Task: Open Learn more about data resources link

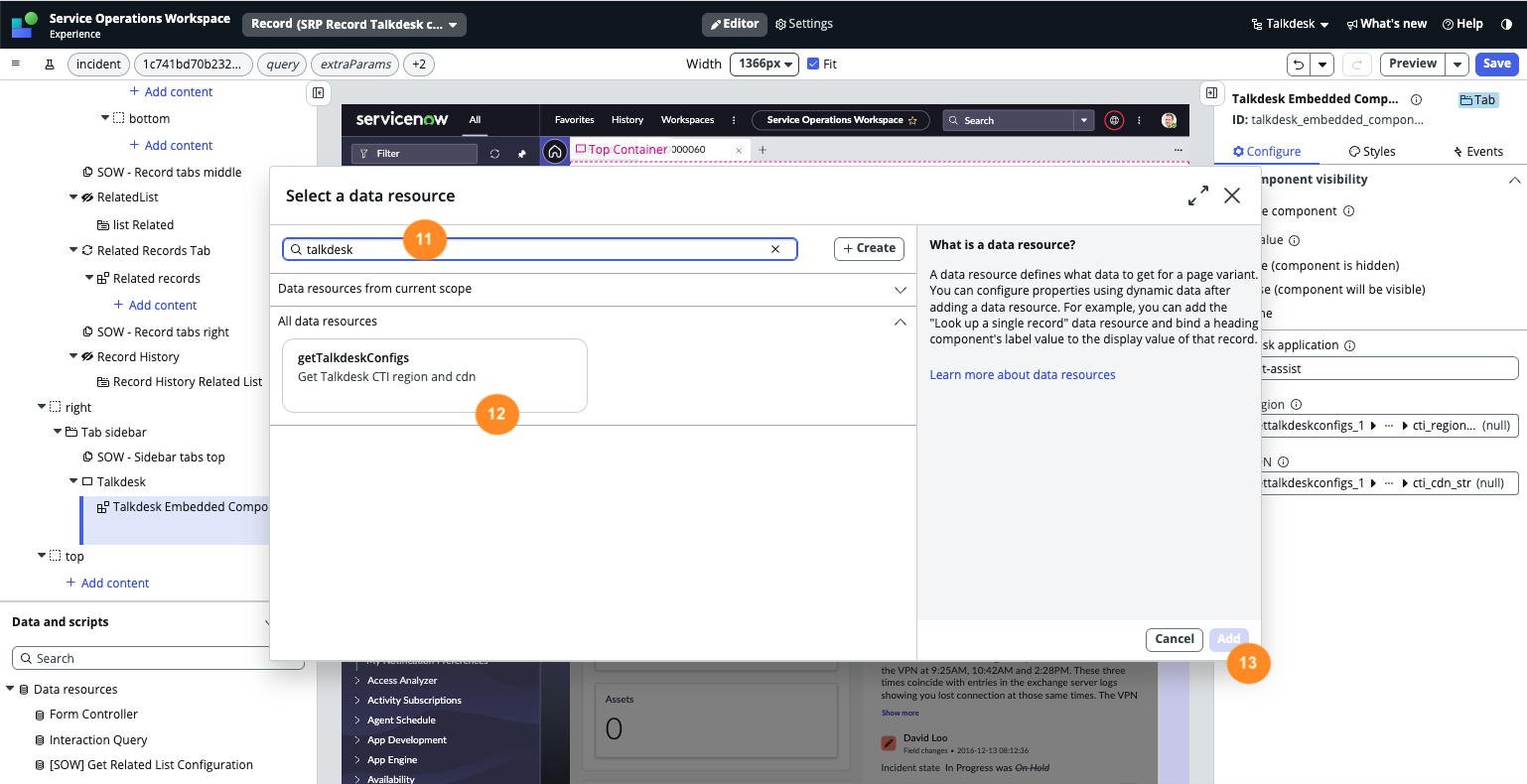Action: 1023,375
